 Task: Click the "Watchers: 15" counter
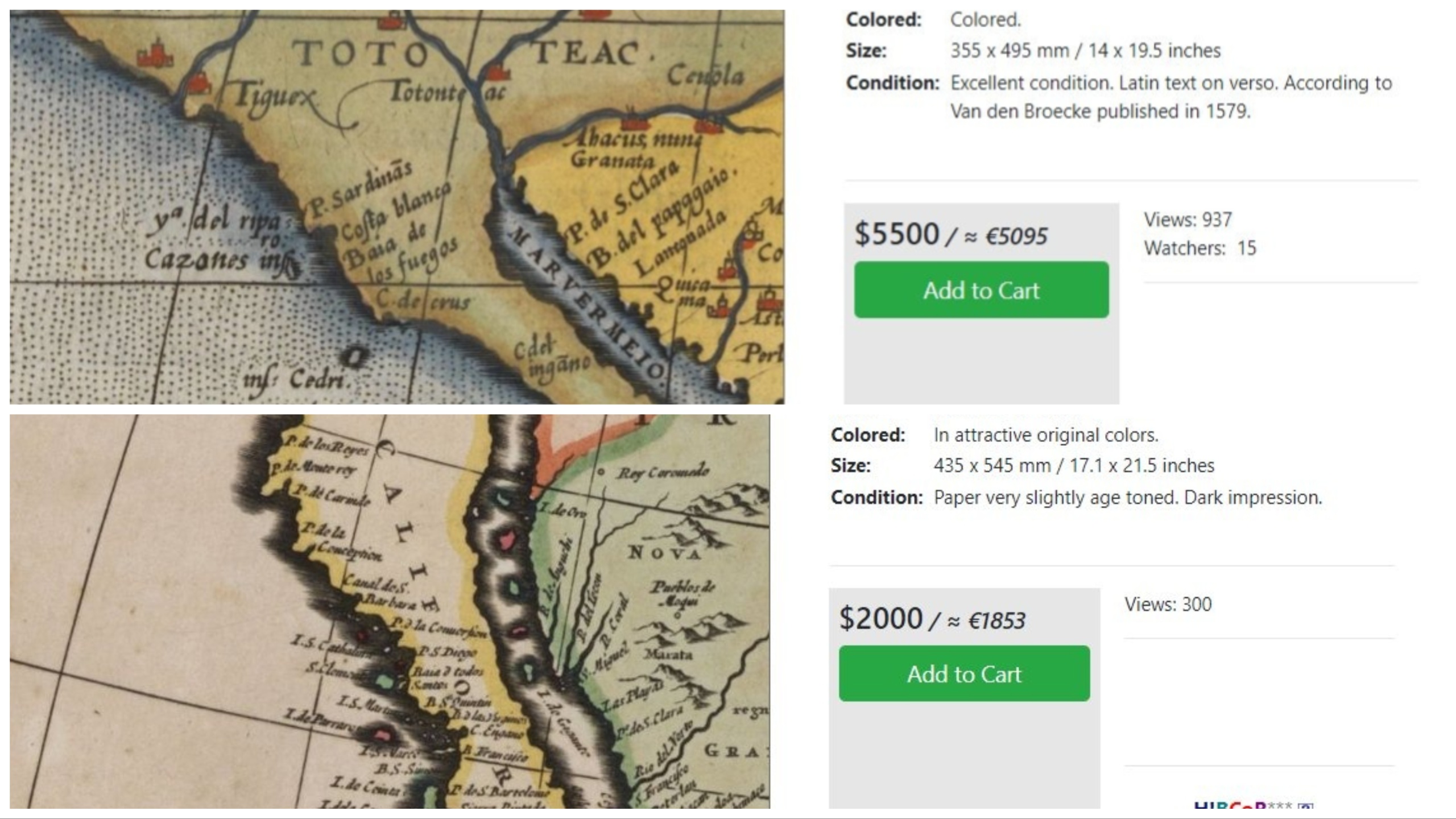(x=1200, y=248)
